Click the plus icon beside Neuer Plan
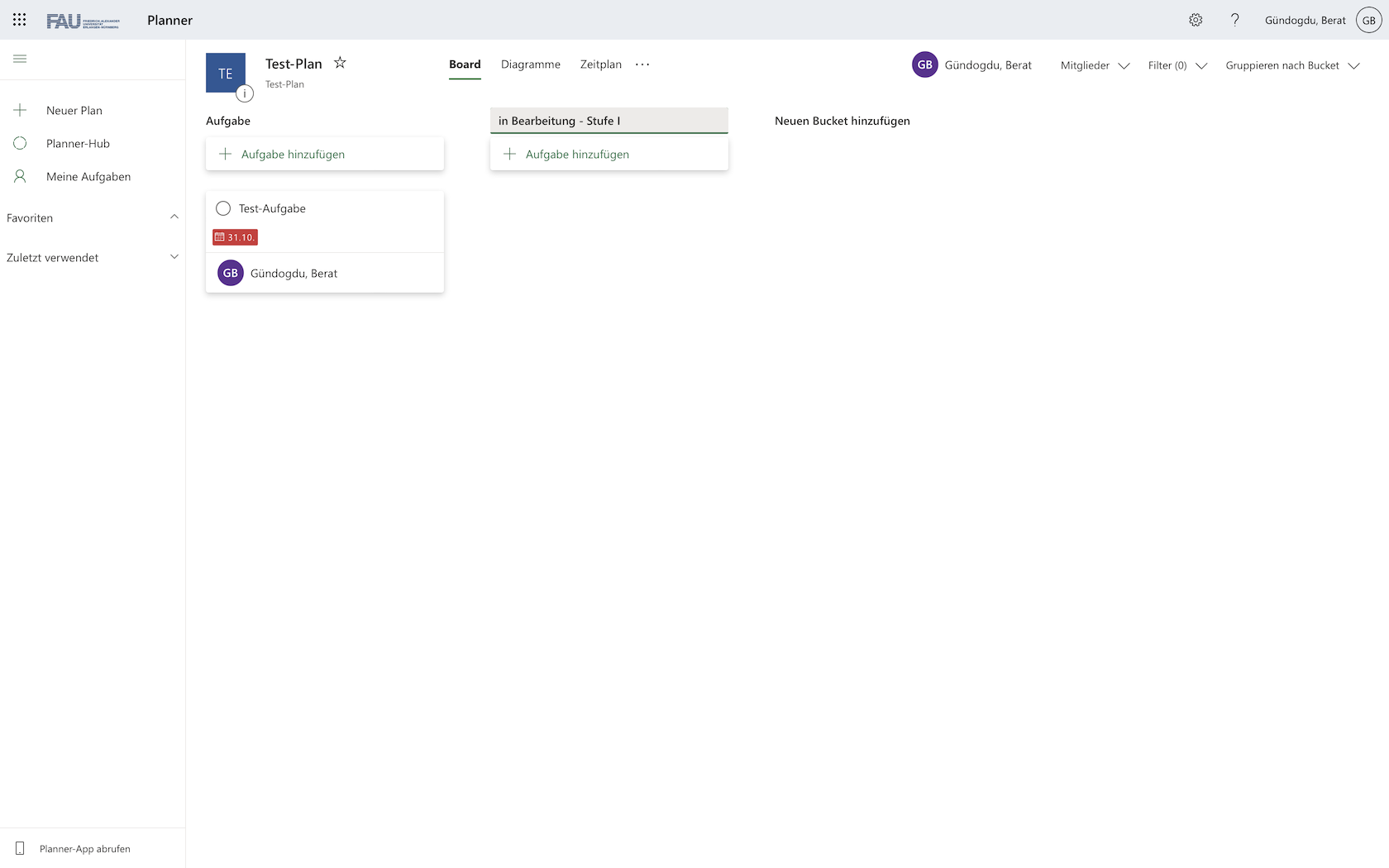The width and height of the screenshot is (1389, 868). pyautogui.click(x=20, y=110)
